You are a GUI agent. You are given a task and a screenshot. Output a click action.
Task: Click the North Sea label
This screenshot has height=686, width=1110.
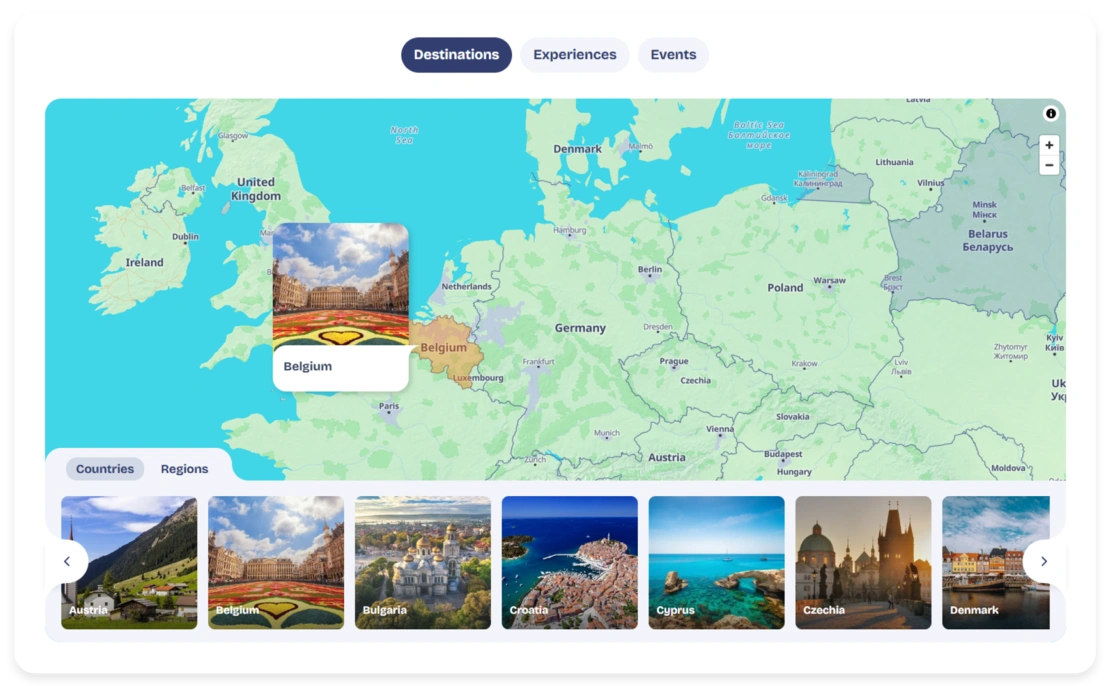[404, 135]
